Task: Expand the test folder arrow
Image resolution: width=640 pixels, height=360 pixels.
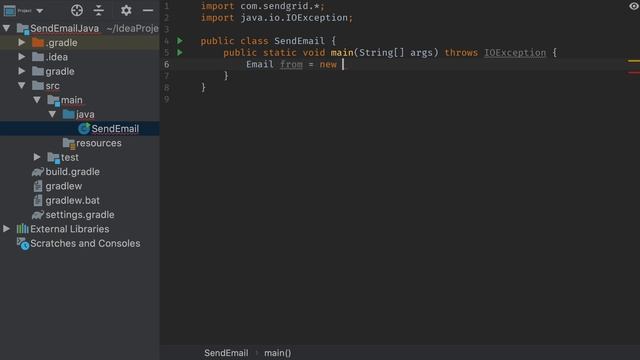Action: (37, 157)
